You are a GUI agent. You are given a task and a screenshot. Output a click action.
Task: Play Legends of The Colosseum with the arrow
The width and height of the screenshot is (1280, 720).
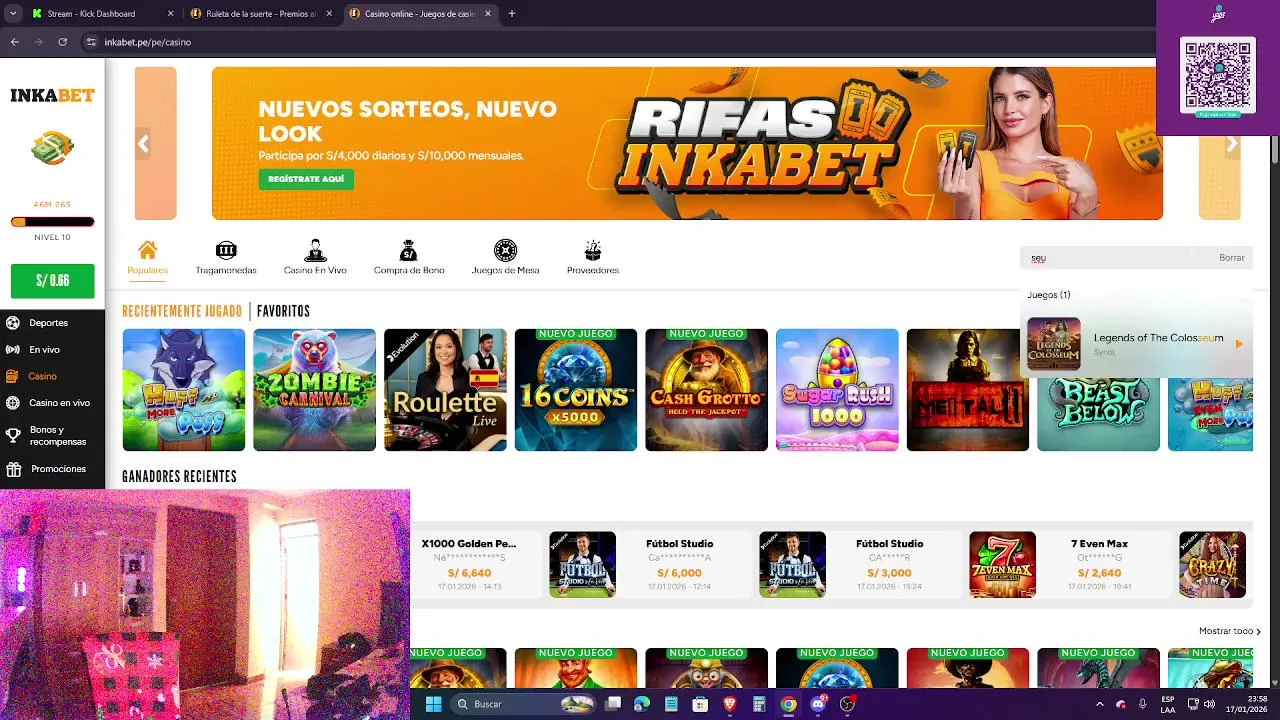tap(1238, 344)
